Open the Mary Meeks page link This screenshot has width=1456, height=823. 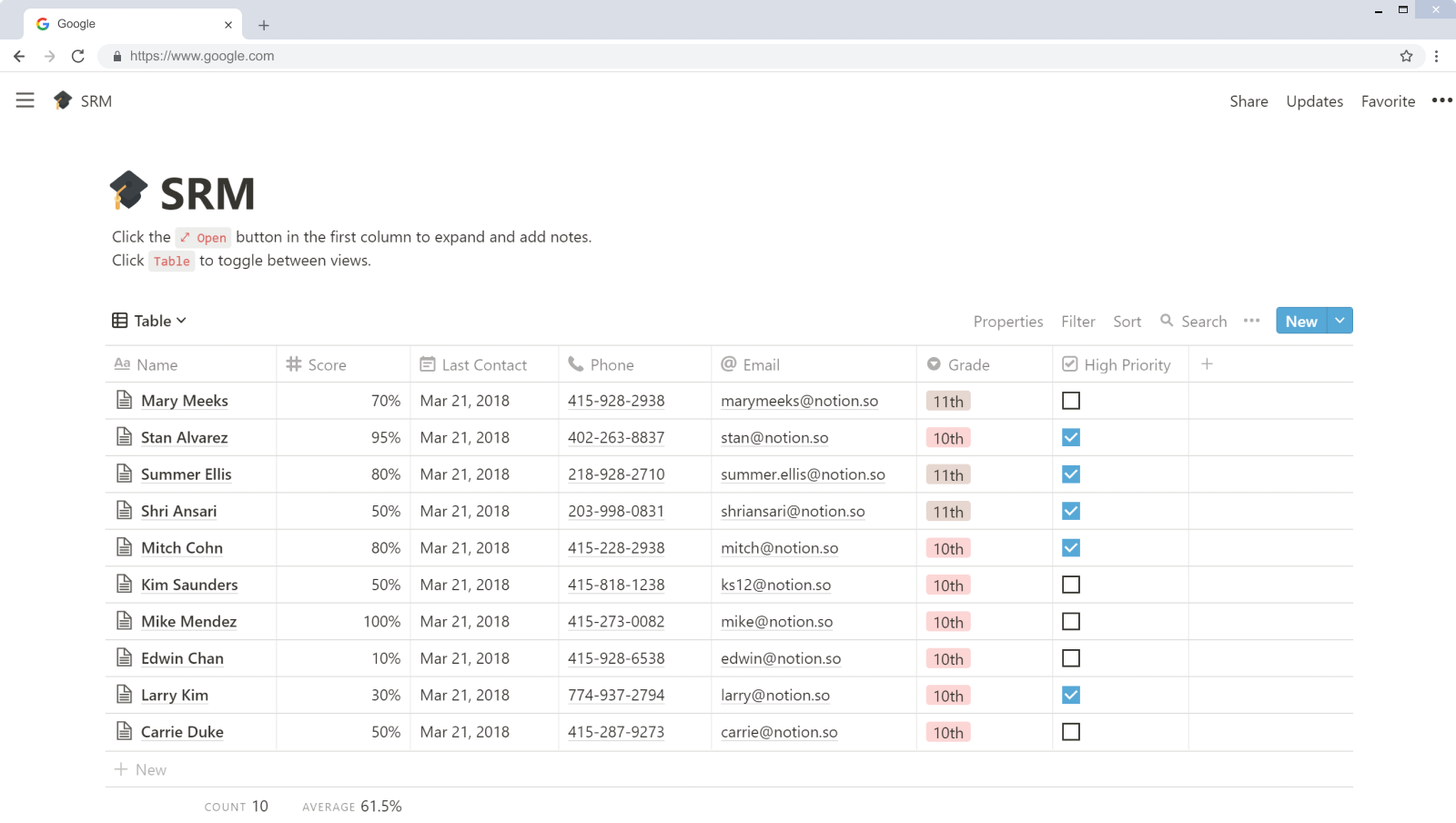pyautogui.click(x=184, y=400)
